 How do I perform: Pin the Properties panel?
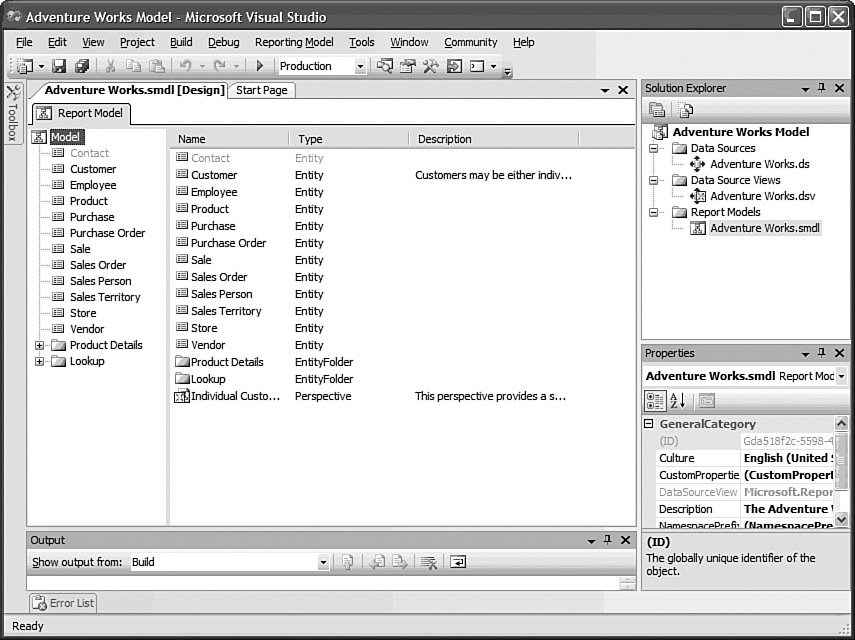(822, 353)
